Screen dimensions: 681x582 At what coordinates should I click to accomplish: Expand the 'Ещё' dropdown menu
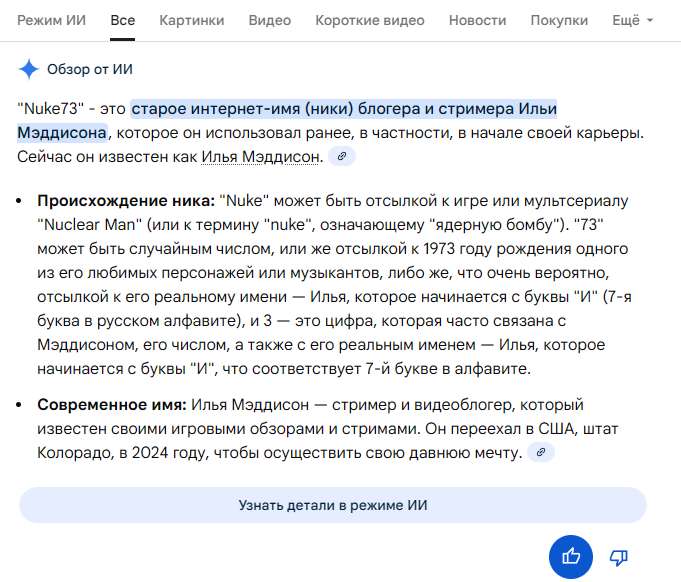[x=632, y=20]
